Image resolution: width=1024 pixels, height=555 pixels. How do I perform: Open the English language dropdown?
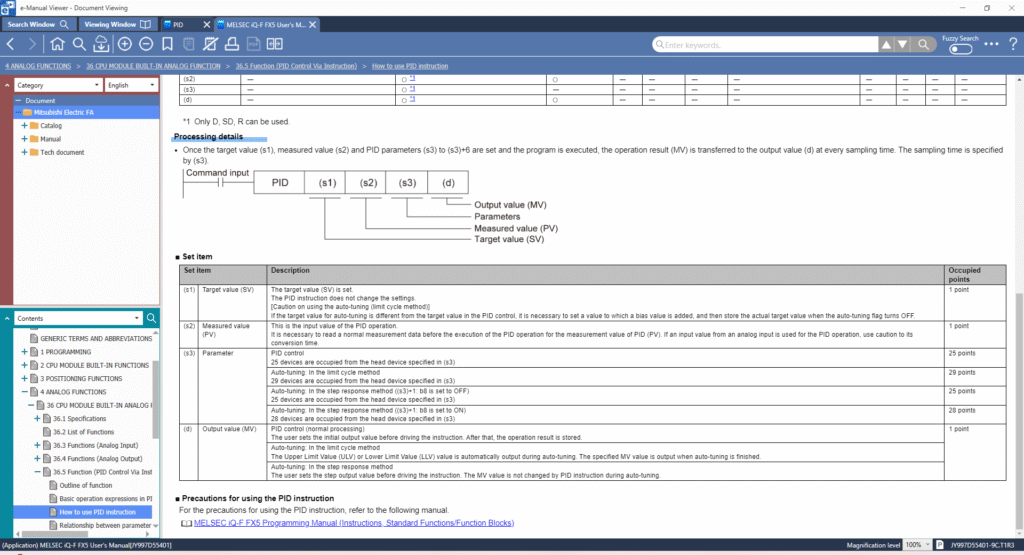[x=131, y=85]
